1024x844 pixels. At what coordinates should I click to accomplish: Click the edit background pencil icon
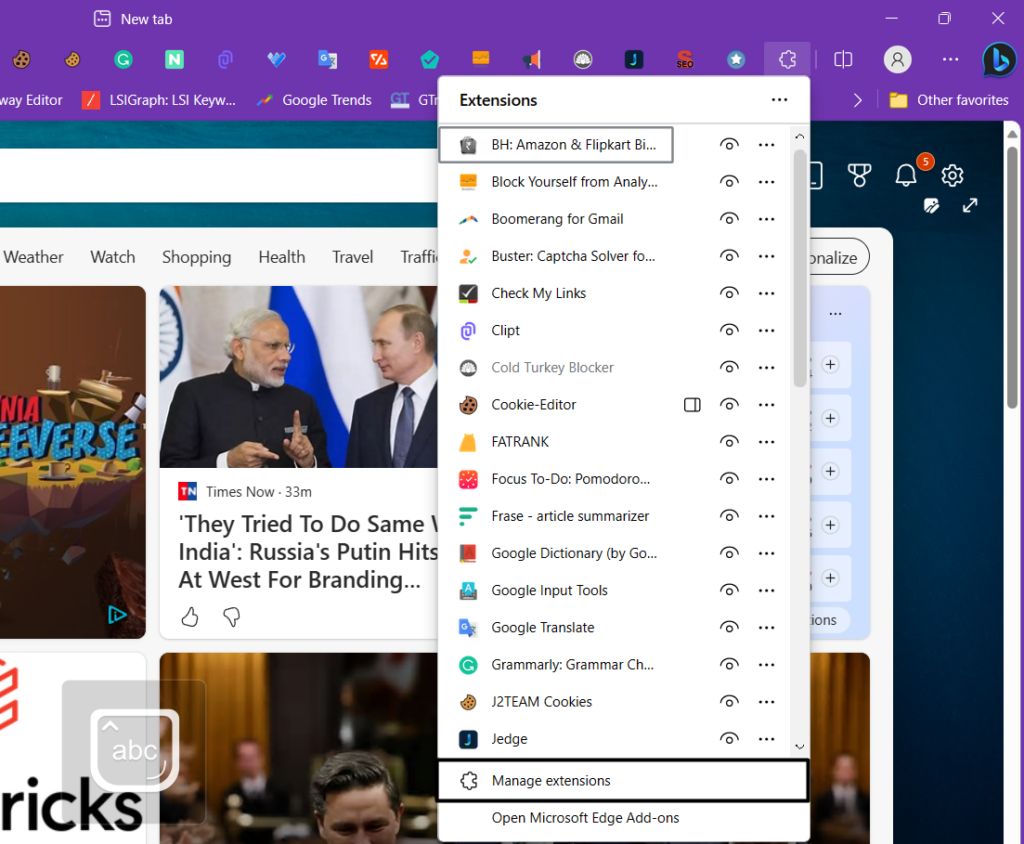click(931, 206)
